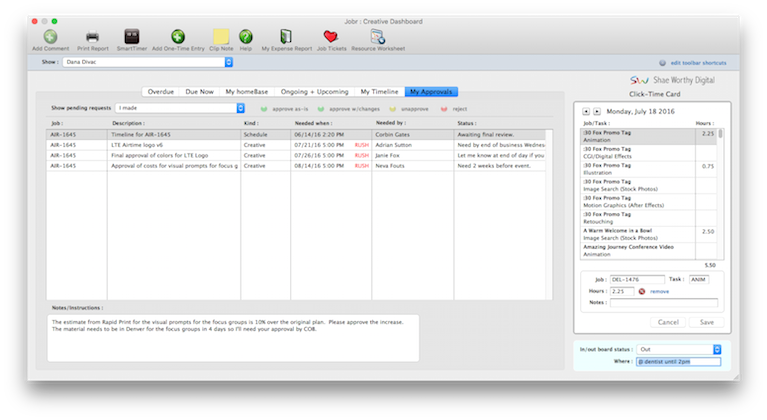Launch the SmartTimer
767x420 pixels.
131,37
